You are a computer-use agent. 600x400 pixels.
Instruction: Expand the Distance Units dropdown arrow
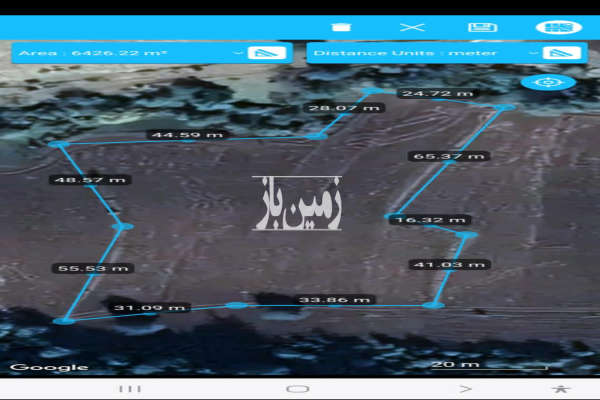pos(533,52)
